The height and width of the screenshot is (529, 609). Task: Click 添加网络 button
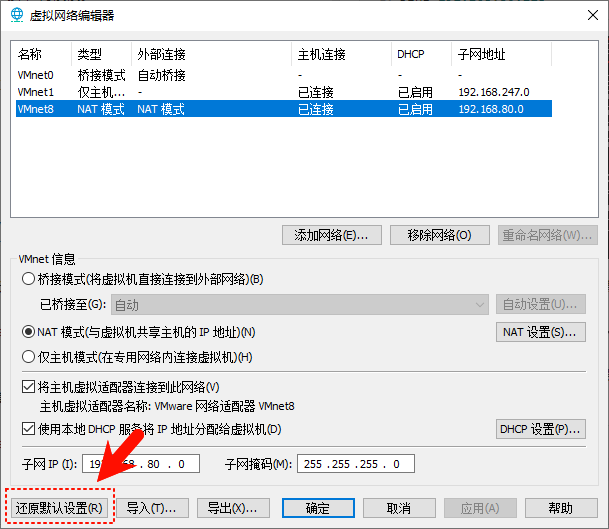click(x=331, y=235)
